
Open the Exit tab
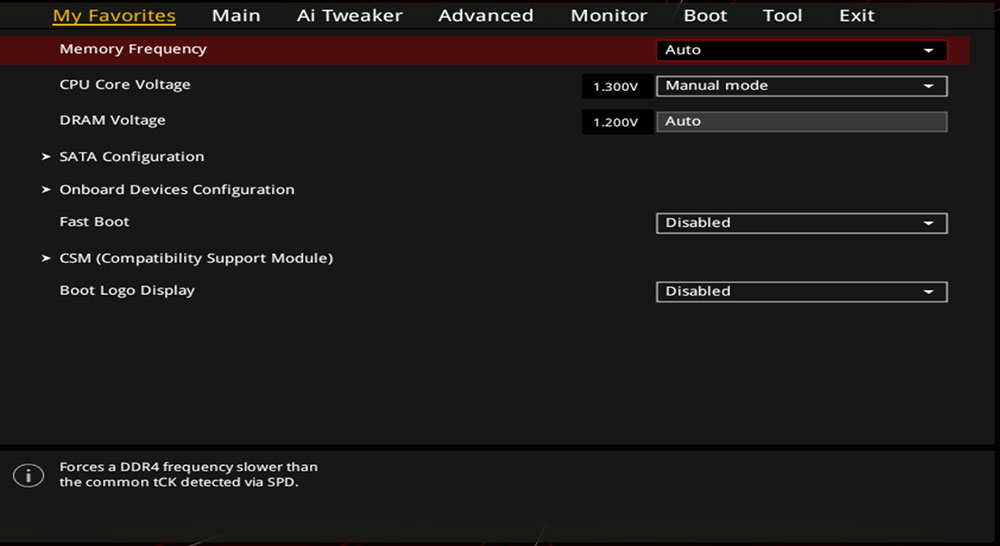pyautogui.click(x=857, y=15)
